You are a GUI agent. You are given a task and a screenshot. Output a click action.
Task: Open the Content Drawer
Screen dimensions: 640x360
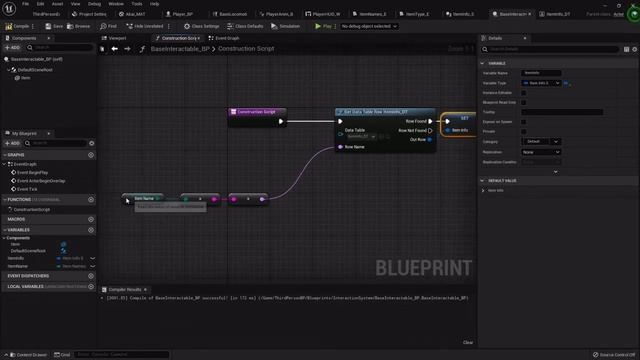click(x=28, y=355)
